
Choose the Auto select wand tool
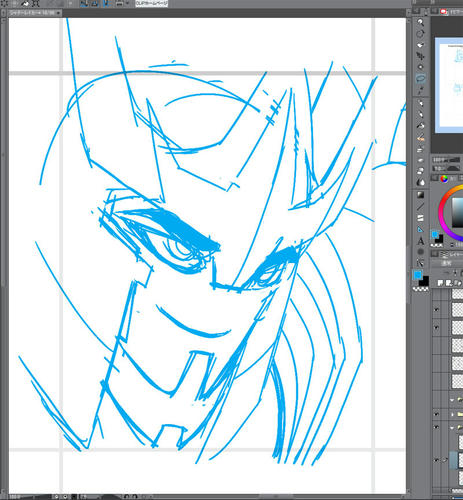(420, 67)
